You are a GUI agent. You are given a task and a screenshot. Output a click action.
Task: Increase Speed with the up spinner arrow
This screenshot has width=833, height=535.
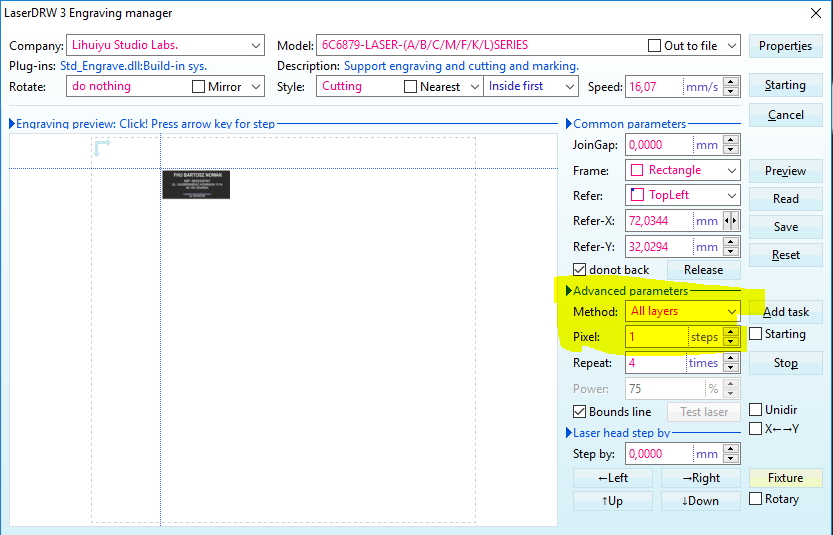(x=732, y=81)
